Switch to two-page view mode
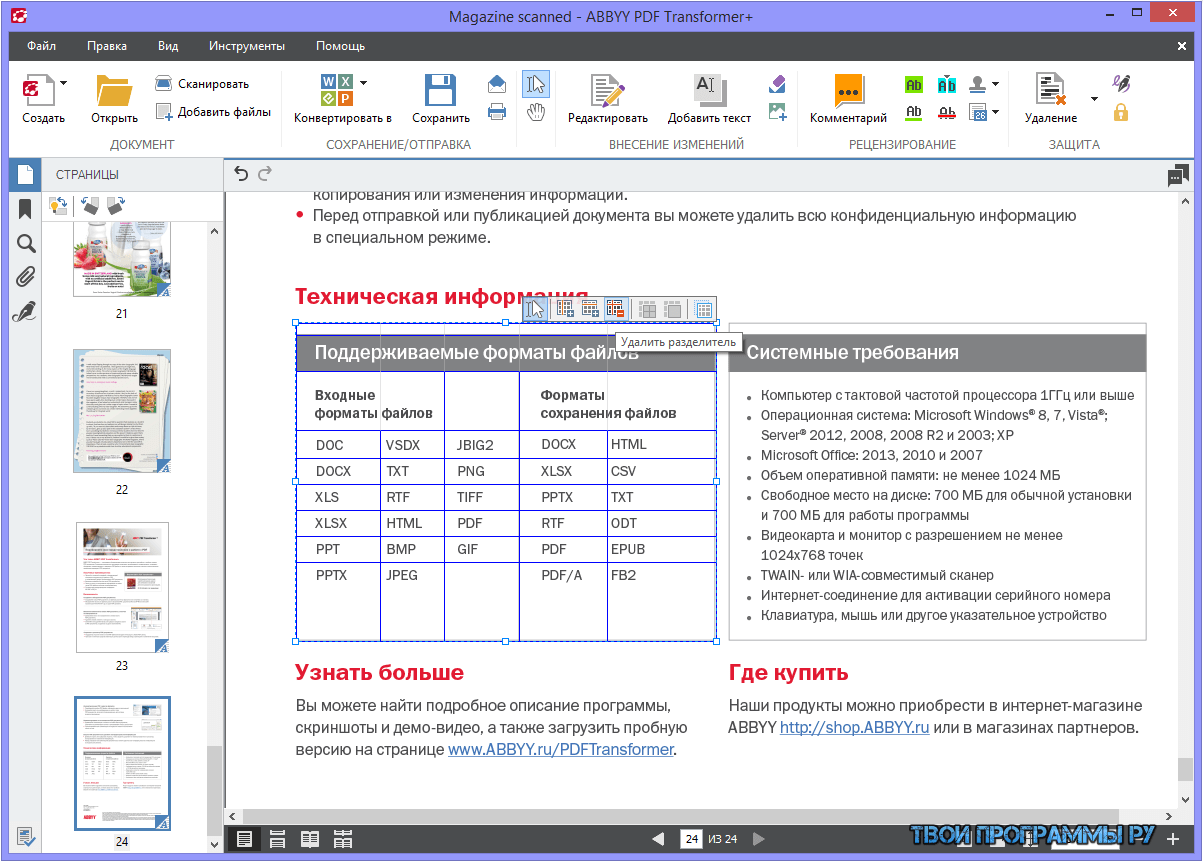The width and height of the screenshot is (1203, 862). (311, 839)
